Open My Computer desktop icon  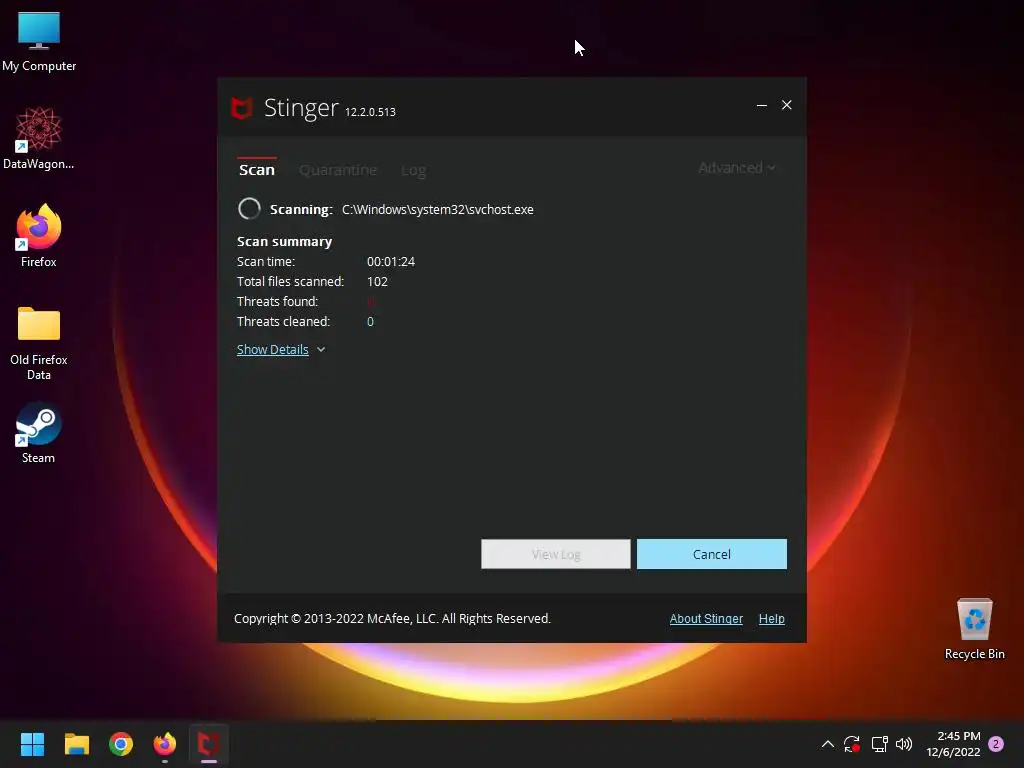39,40
